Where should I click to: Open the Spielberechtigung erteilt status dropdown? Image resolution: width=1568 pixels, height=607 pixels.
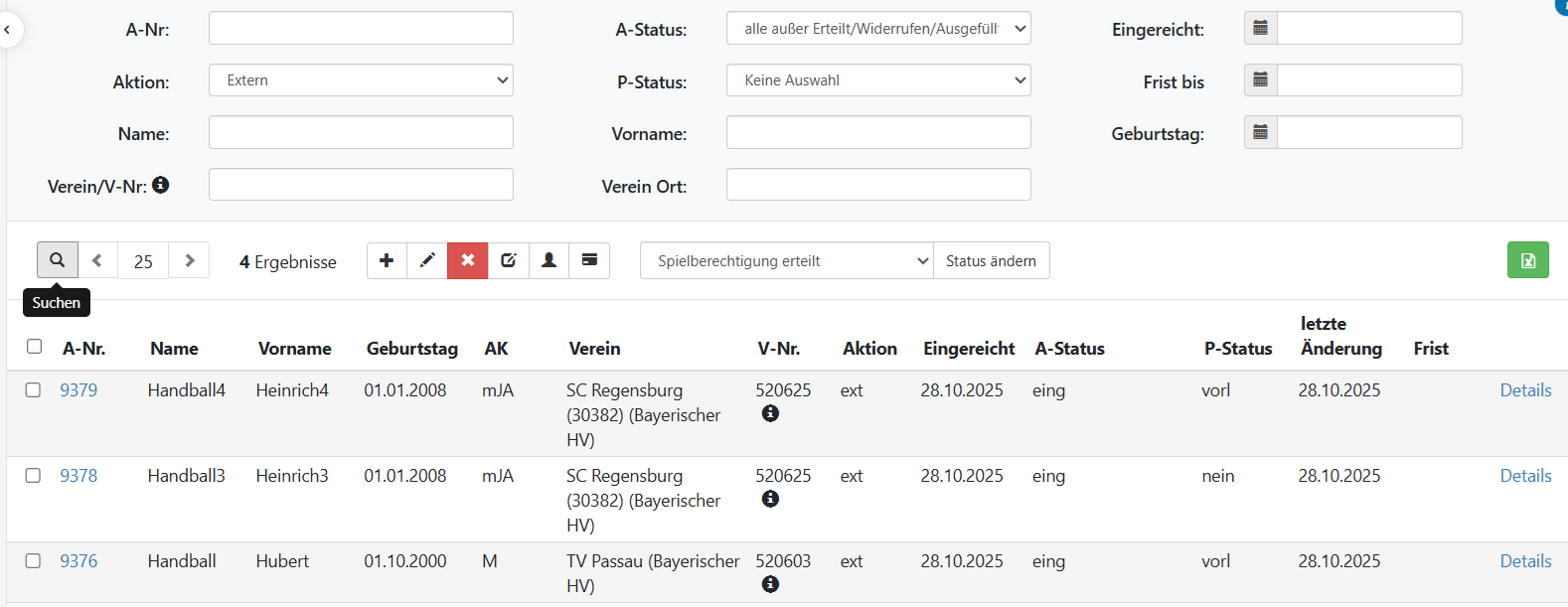click(786, 261)
